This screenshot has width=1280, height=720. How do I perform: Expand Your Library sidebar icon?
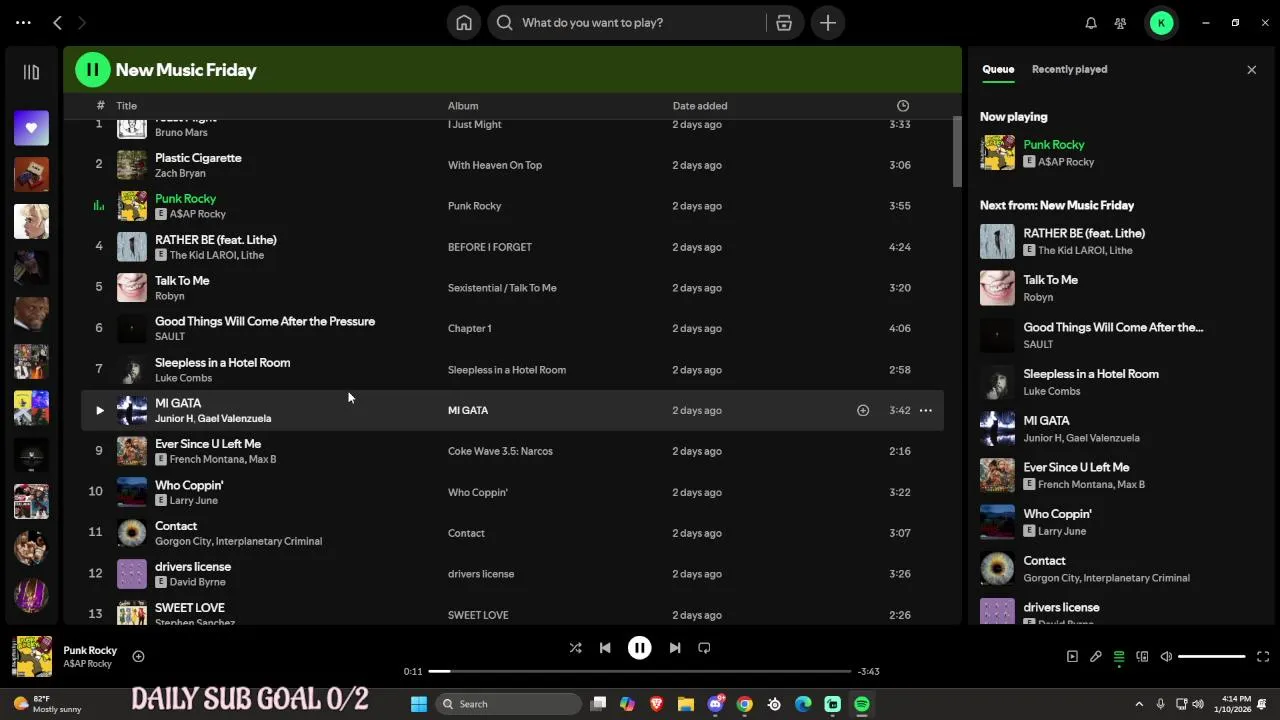tap(31, 72)
